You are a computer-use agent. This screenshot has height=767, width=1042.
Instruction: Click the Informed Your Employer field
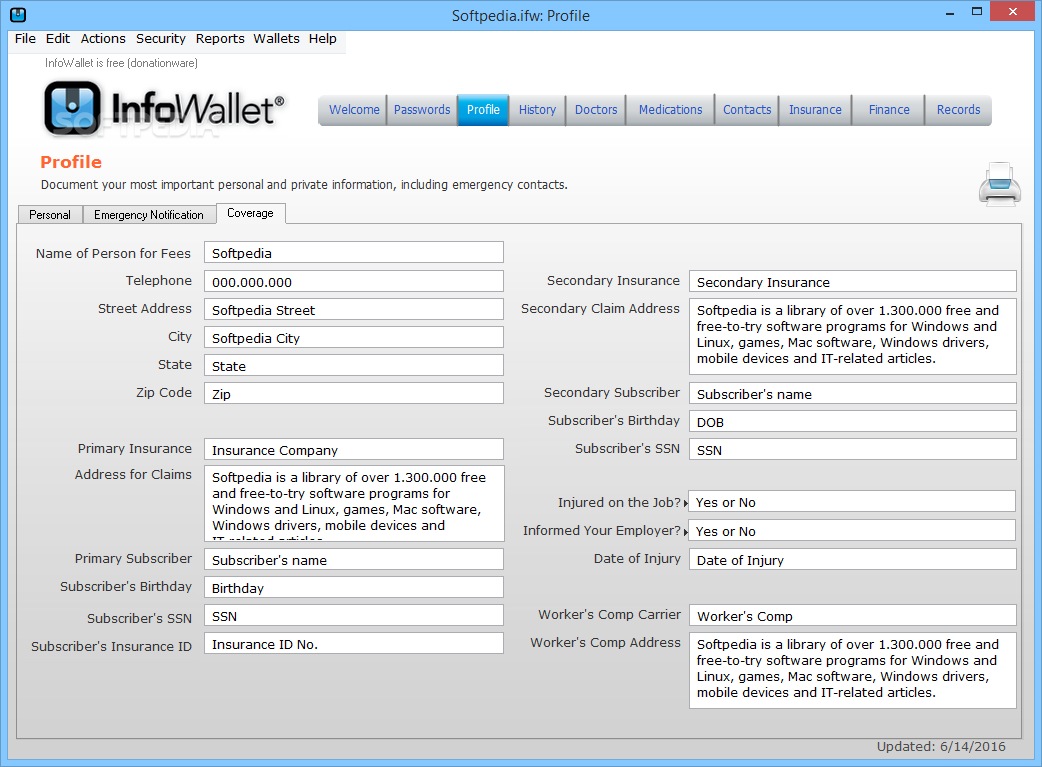[852, 530]
